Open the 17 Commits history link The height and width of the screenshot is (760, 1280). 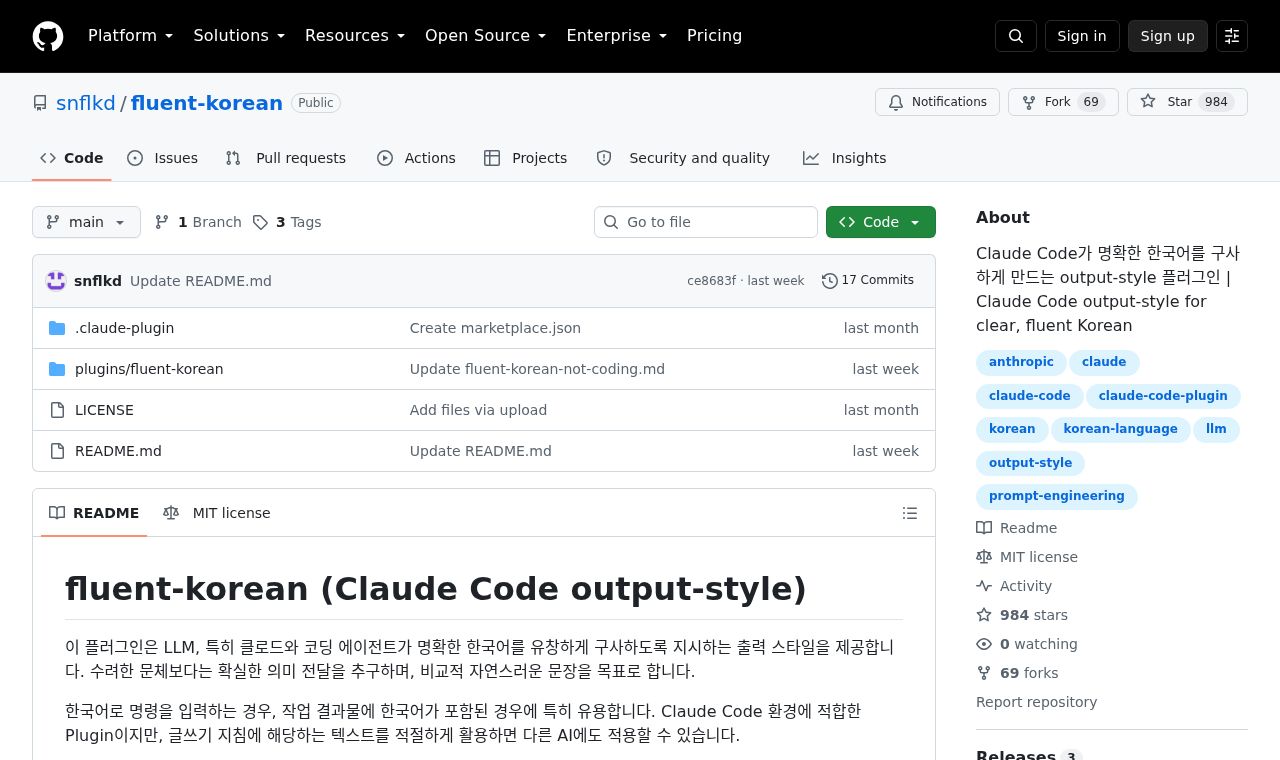[x=868, y=281]
